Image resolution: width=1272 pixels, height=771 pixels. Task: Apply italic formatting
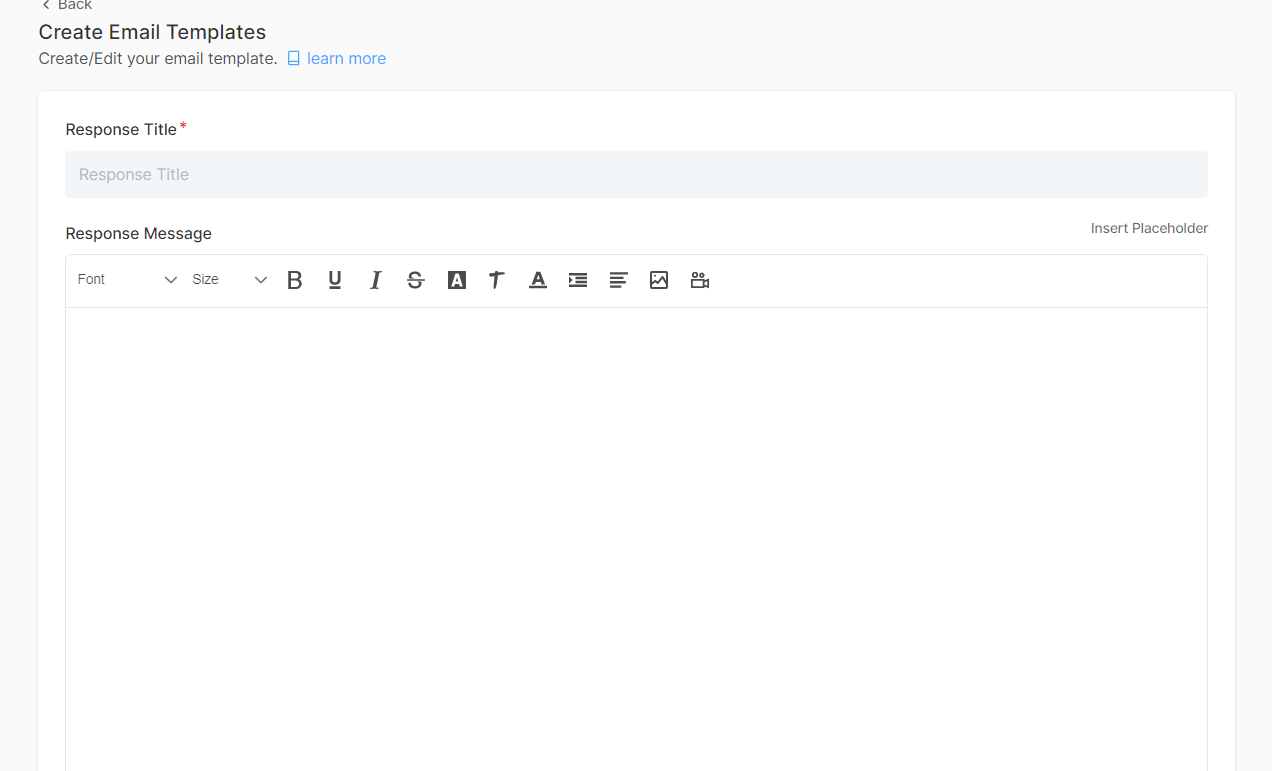point(375,280)
